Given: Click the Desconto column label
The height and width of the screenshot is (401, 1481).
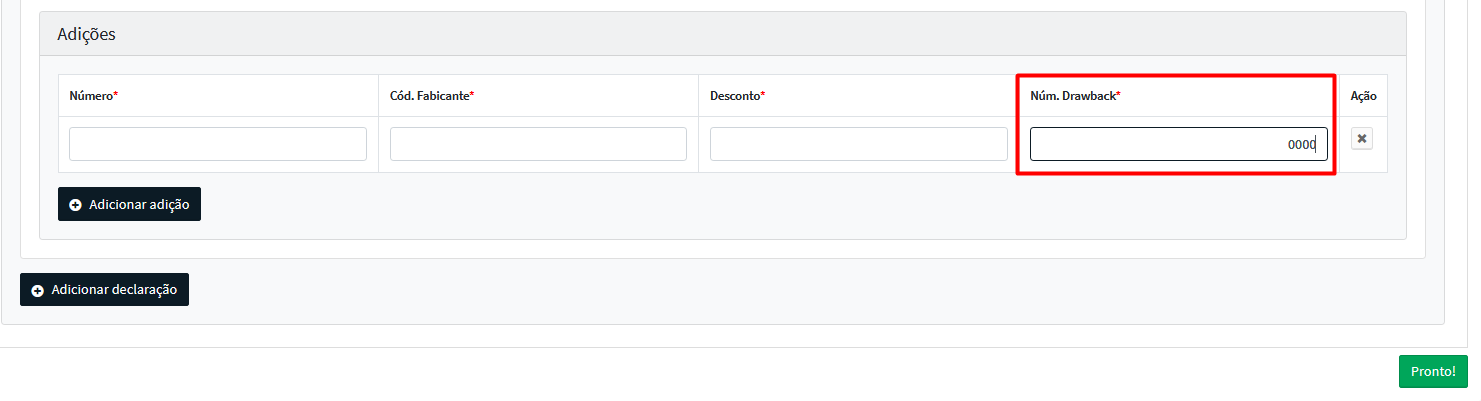Looking at the screenshot, I should [x=735, y=96].
